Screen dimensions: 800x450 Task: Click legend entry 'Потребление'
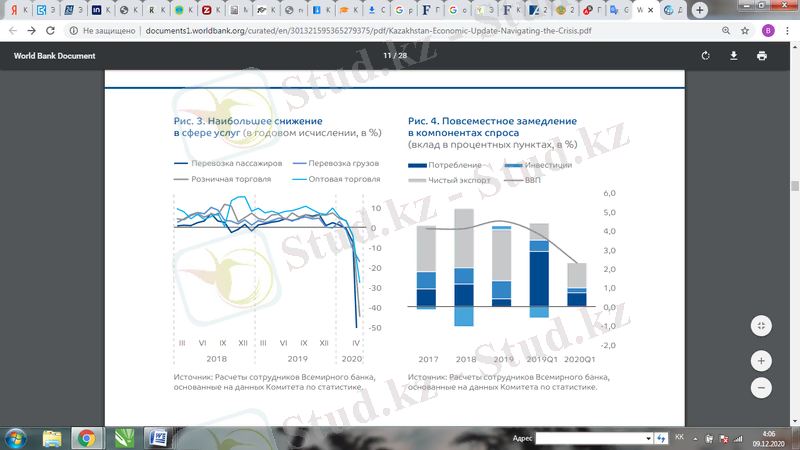tap(445, 165)
